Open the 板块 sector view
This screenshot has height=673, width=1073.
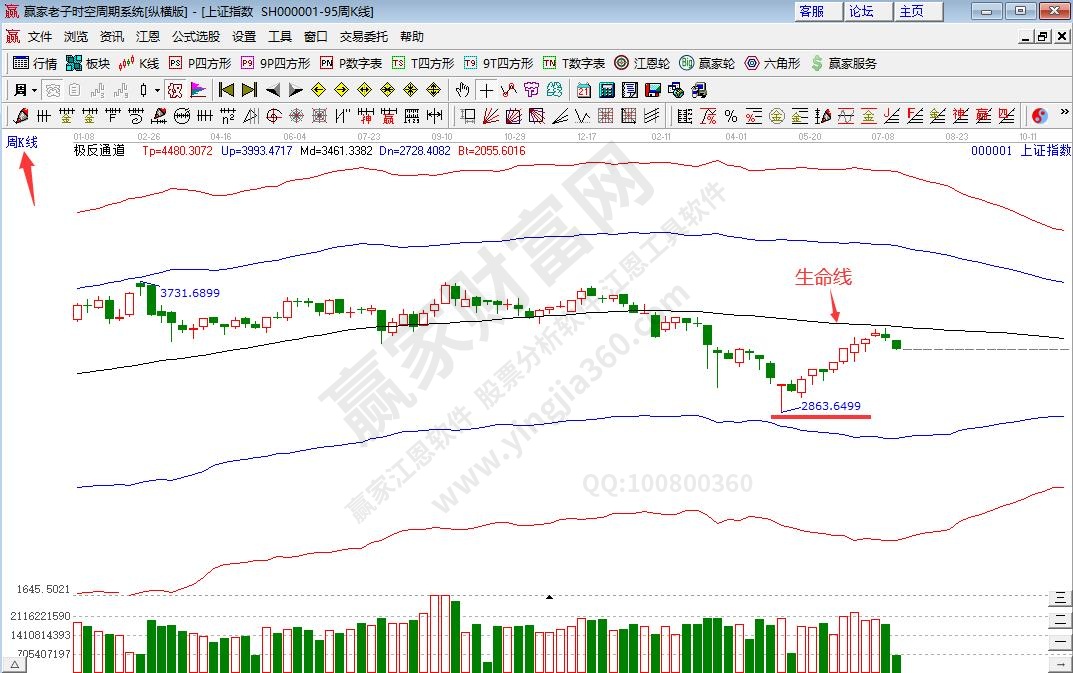[87, 63]
